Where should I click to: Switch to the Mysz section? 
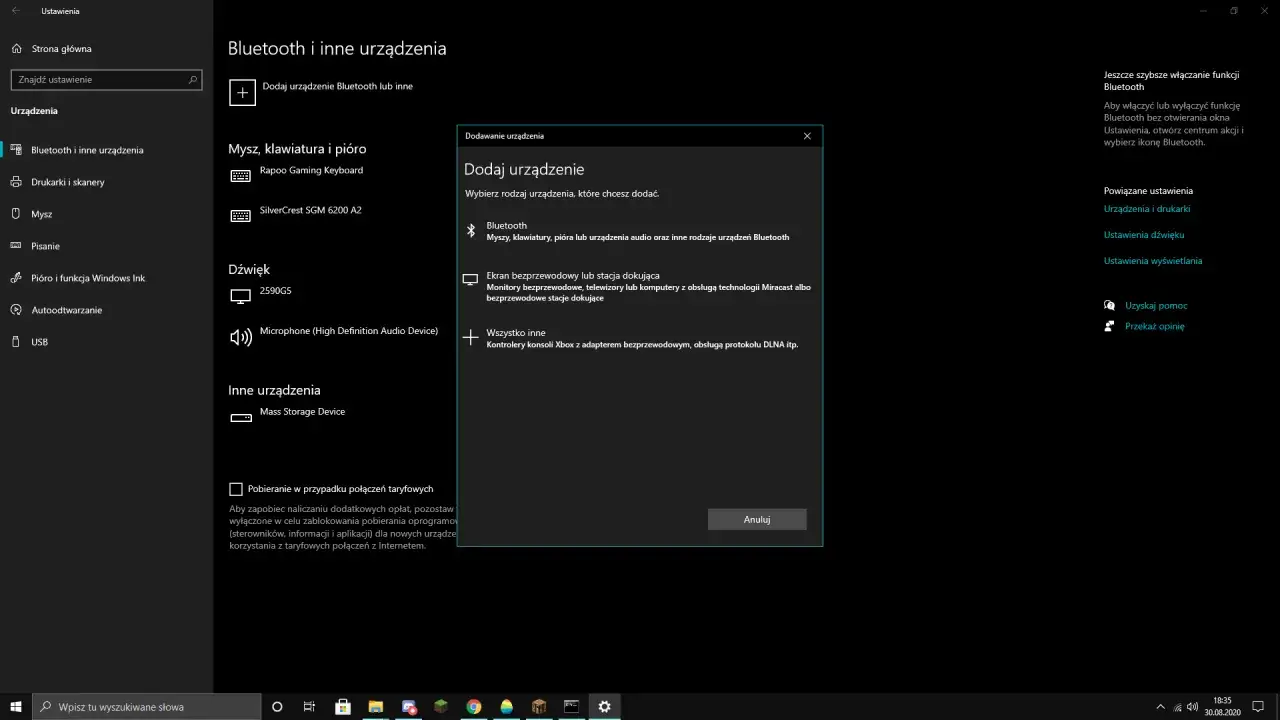pyautogui.click(x=42, y=213)
